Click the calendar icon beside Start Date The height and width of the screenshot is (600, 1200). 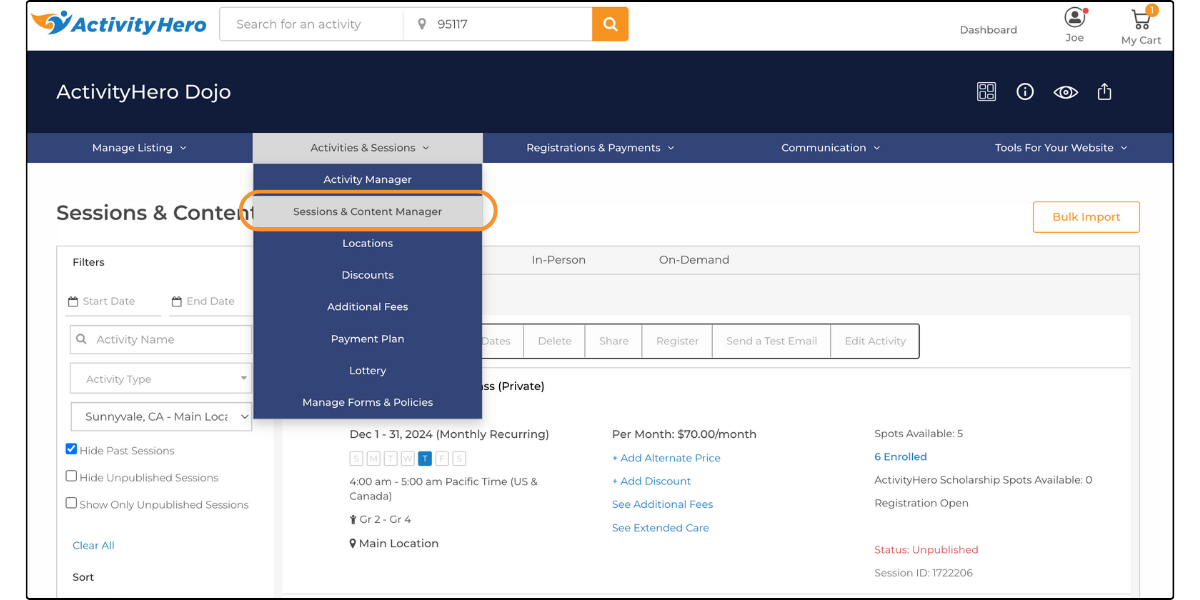(73, 301)
